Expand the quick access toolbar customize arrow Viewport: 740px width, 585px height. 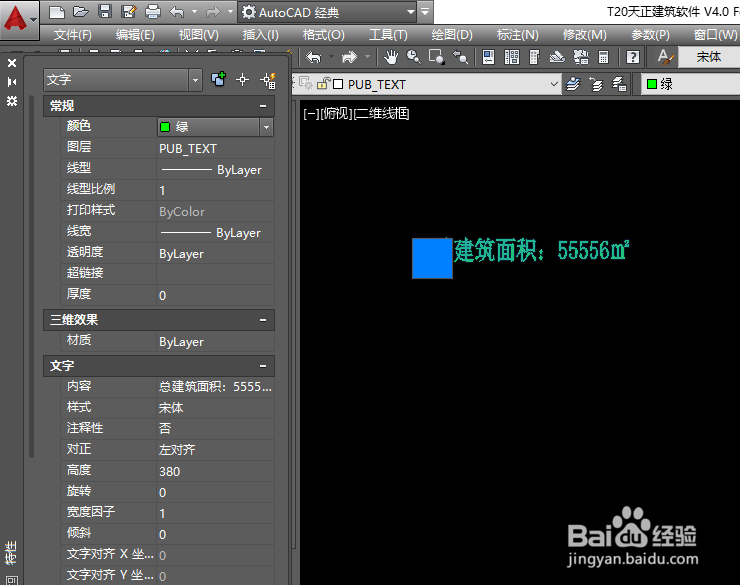[425, 12]
